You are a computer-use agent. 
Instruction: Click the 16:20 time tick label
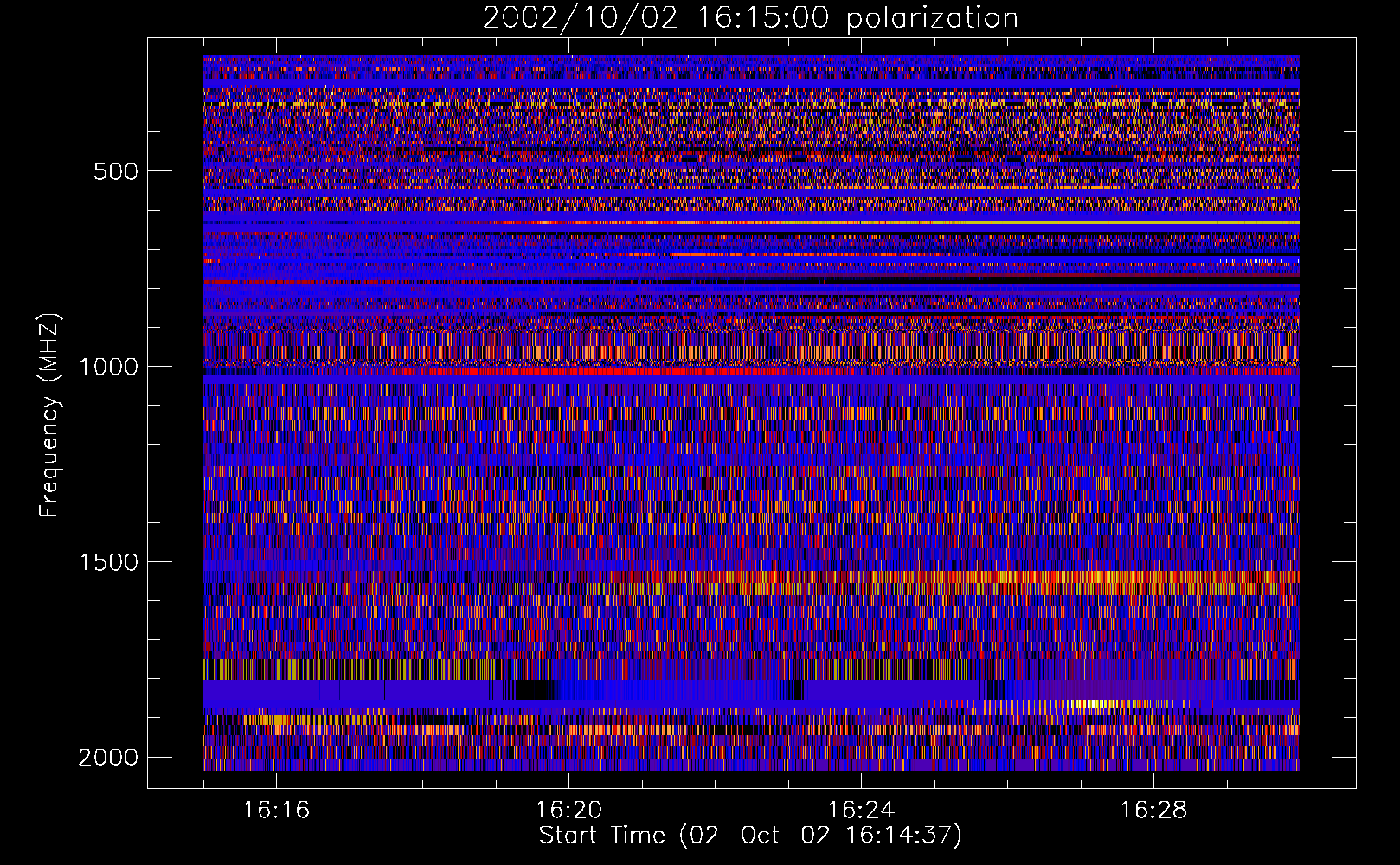pos(568,811)
